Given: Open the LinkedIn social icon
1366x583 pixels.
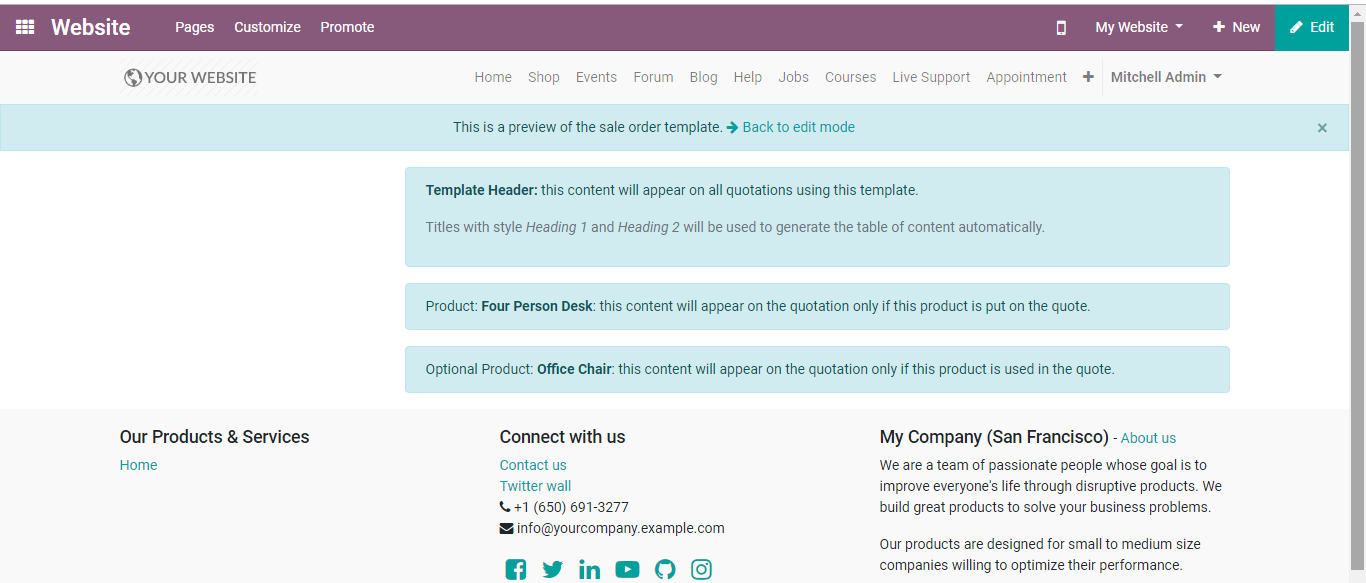Looking at the screenshot, I should pos(590,570).
